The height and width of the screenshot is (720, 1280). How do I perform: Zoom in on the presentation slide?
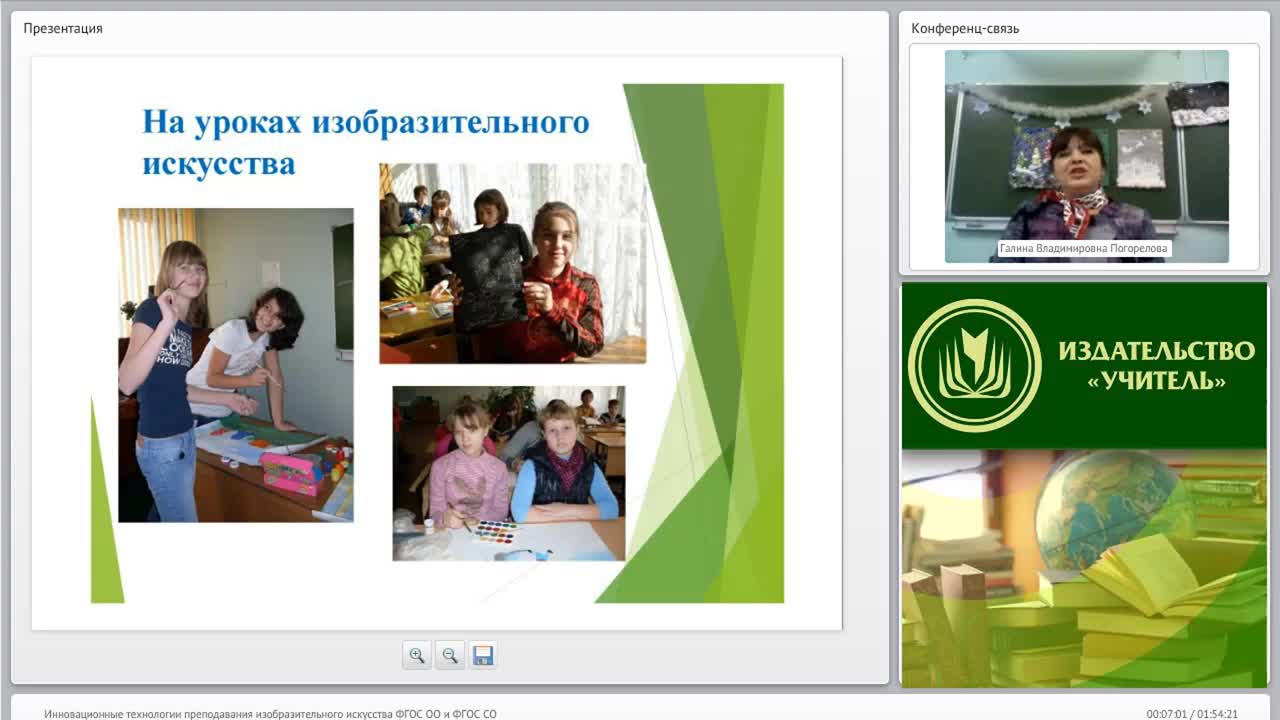click(x=417, y=656)
